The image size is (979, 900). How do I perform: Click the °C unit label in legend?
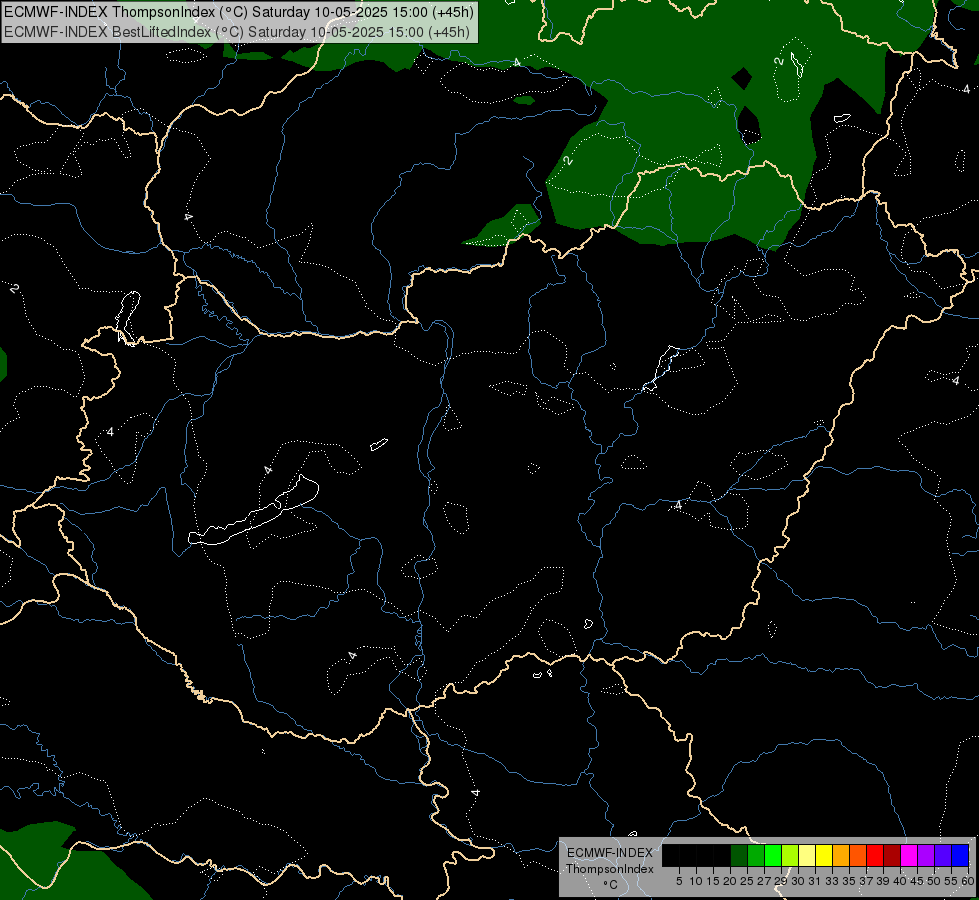(x=610, y=884)
